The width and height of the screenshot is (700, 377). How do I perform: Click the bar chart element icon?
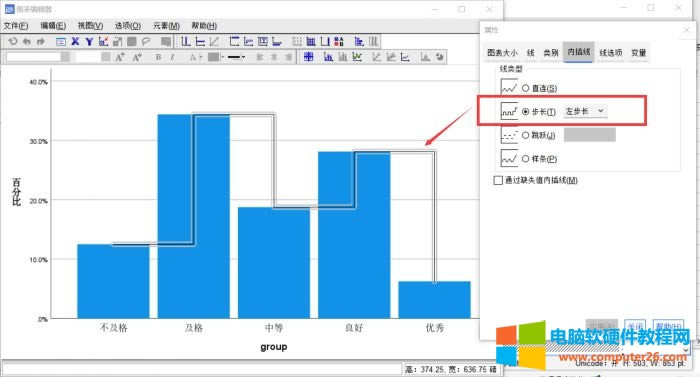click(x=328, y=57)
